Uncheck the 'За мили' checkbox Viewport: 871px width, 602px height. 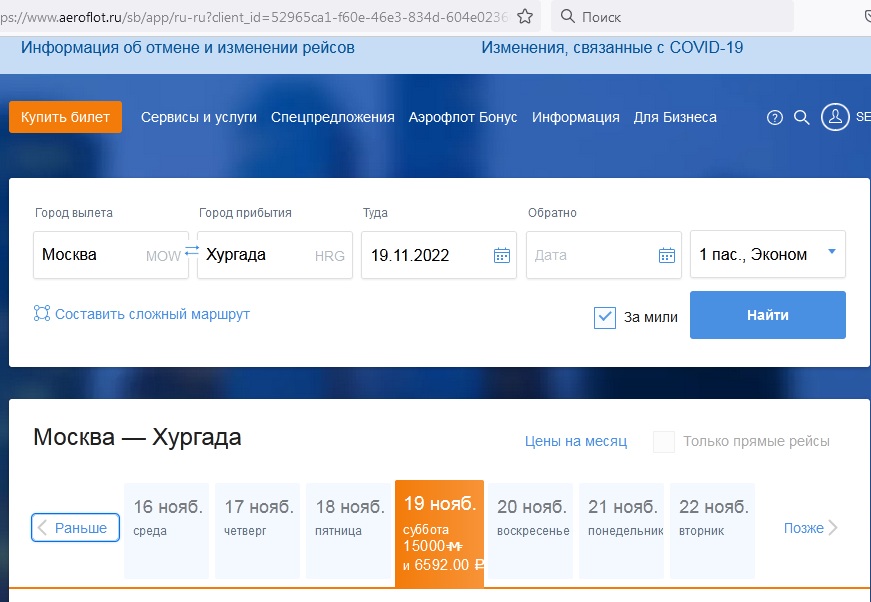pos(604,317)
